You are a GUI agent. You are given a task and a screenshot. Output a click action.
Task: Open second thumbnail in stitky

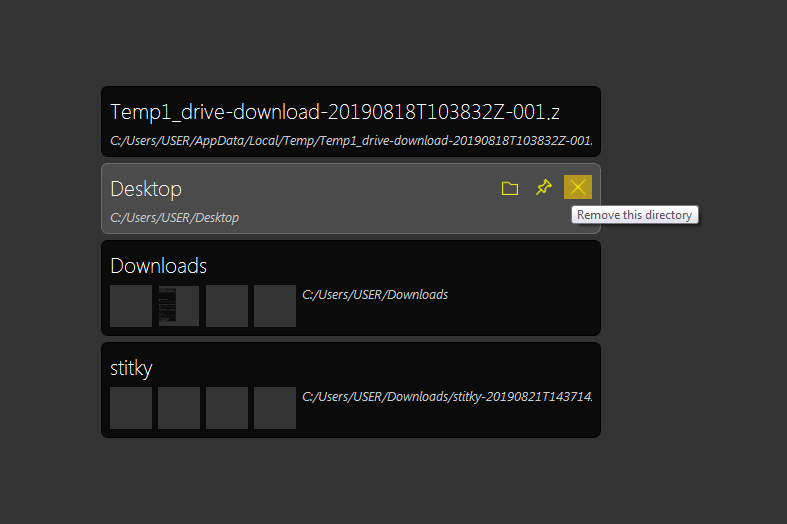pyautogui.click(x=179, y=408)
